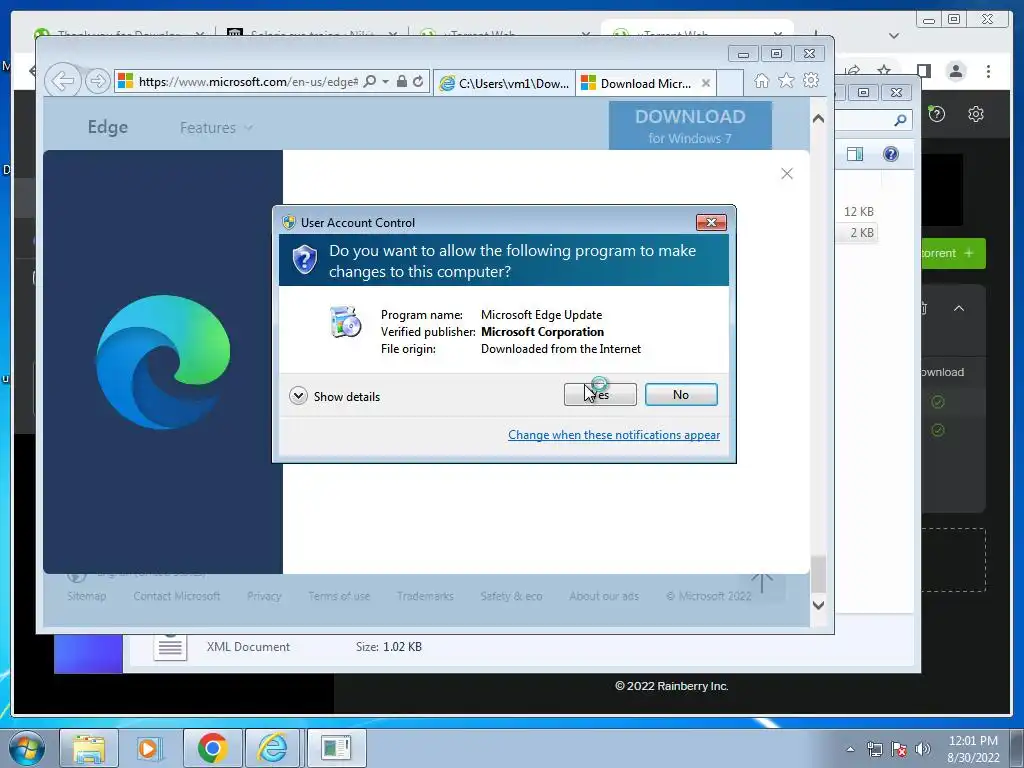Screen dimensions: 1024x768
Task: Open Terms of use footer link
Action: coord(339,596)
